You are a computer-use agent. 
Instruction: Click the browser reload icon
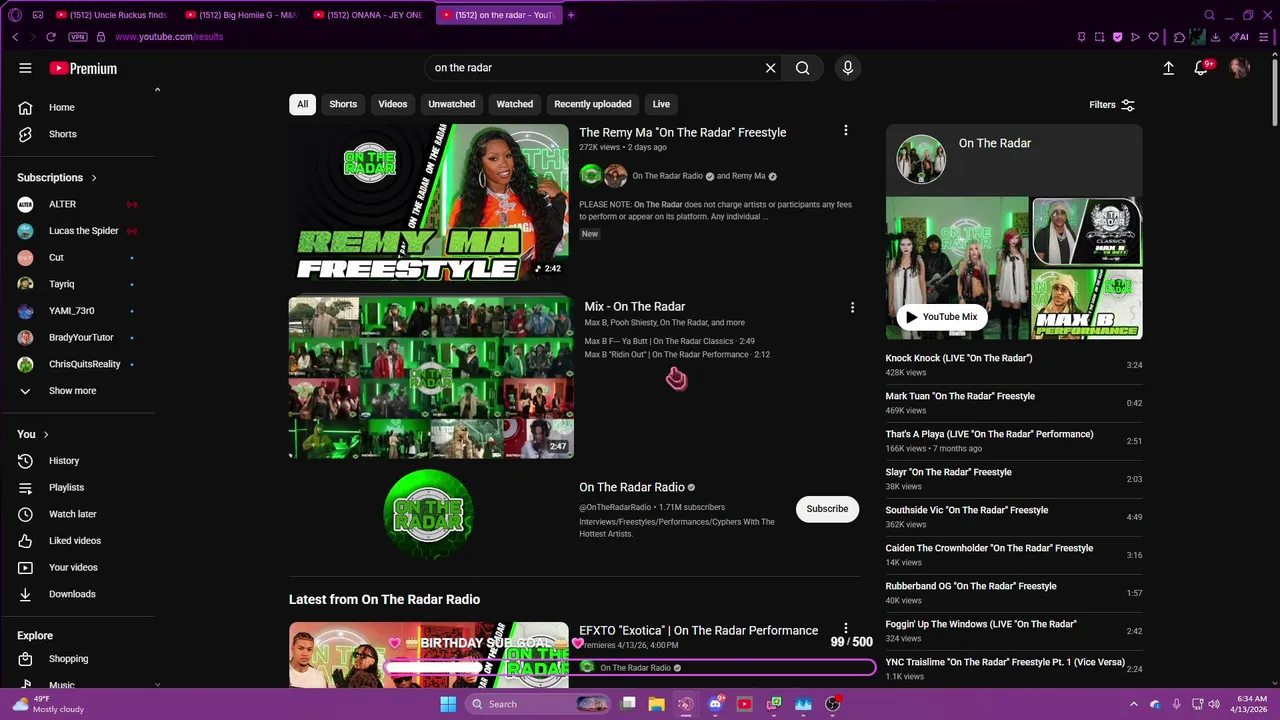51,37
